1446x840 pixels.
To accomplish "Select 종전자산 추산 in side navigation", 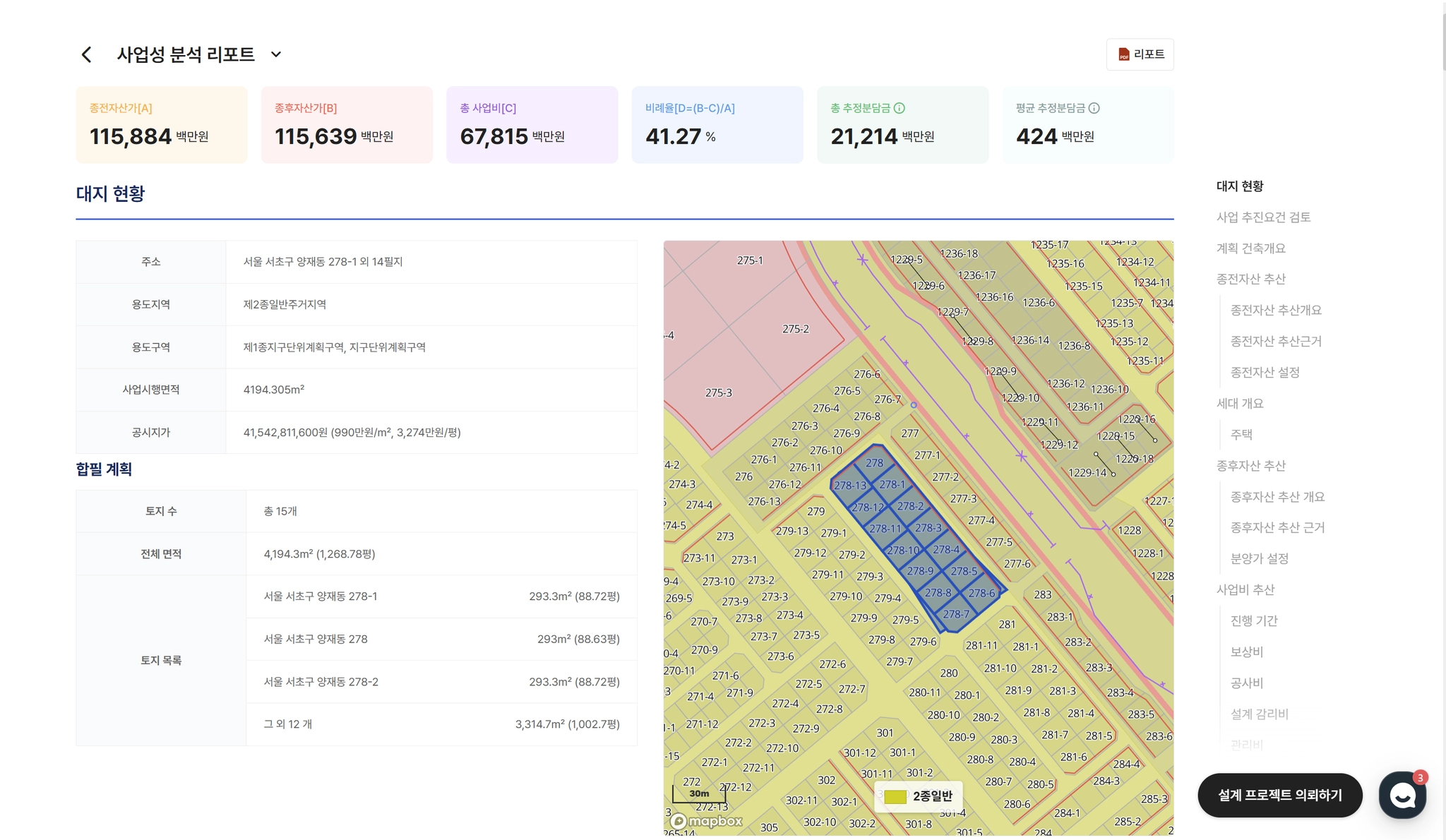I will 1250,280.
